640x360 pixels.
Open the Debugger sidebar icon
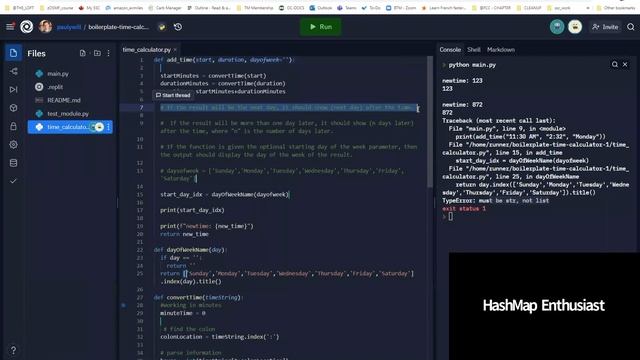13,89
